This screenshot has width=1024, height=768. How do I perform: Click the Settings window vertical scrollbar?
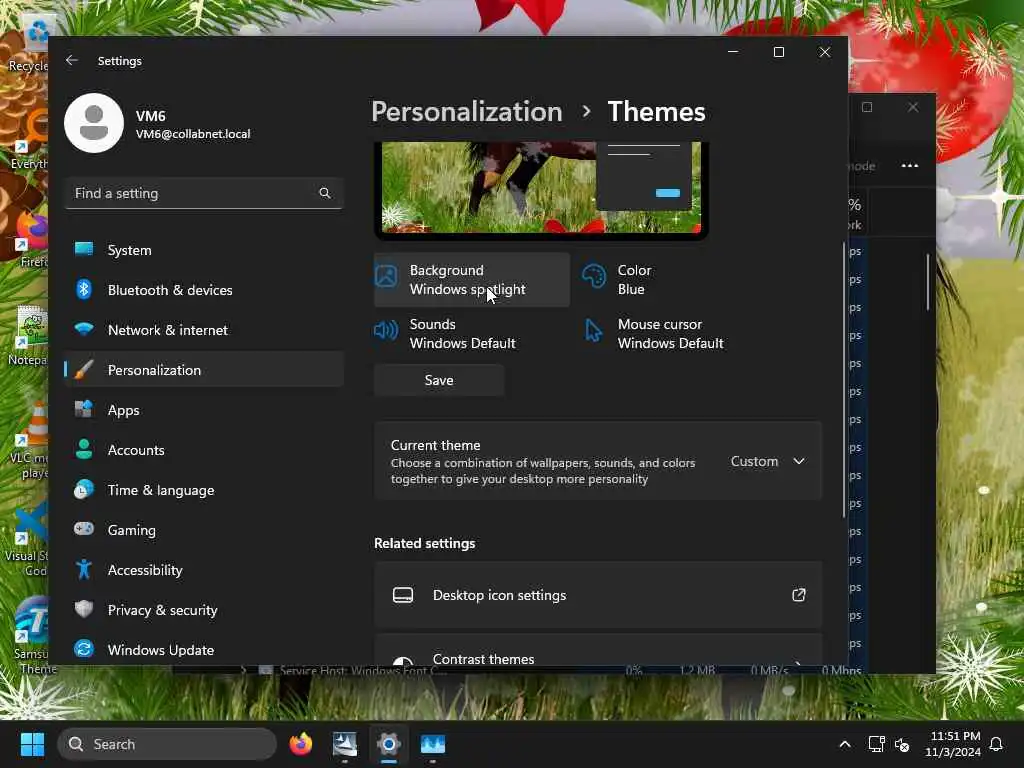coord(843,380)
